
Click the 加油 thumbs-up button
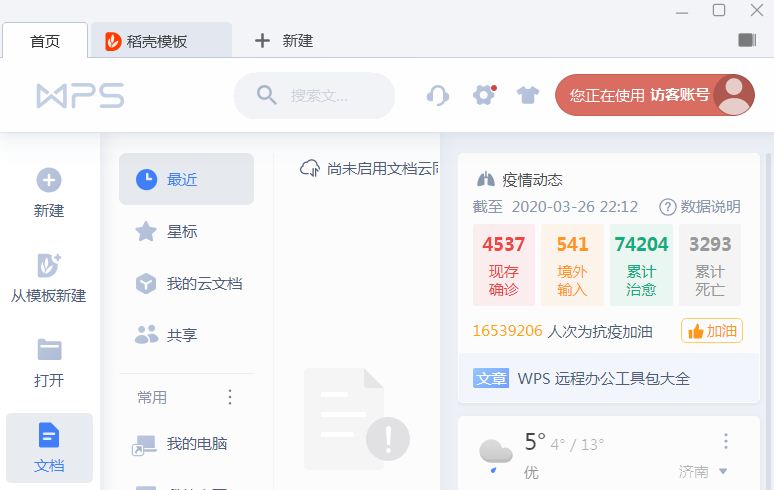pyautogui.click(x=712, y=331)
